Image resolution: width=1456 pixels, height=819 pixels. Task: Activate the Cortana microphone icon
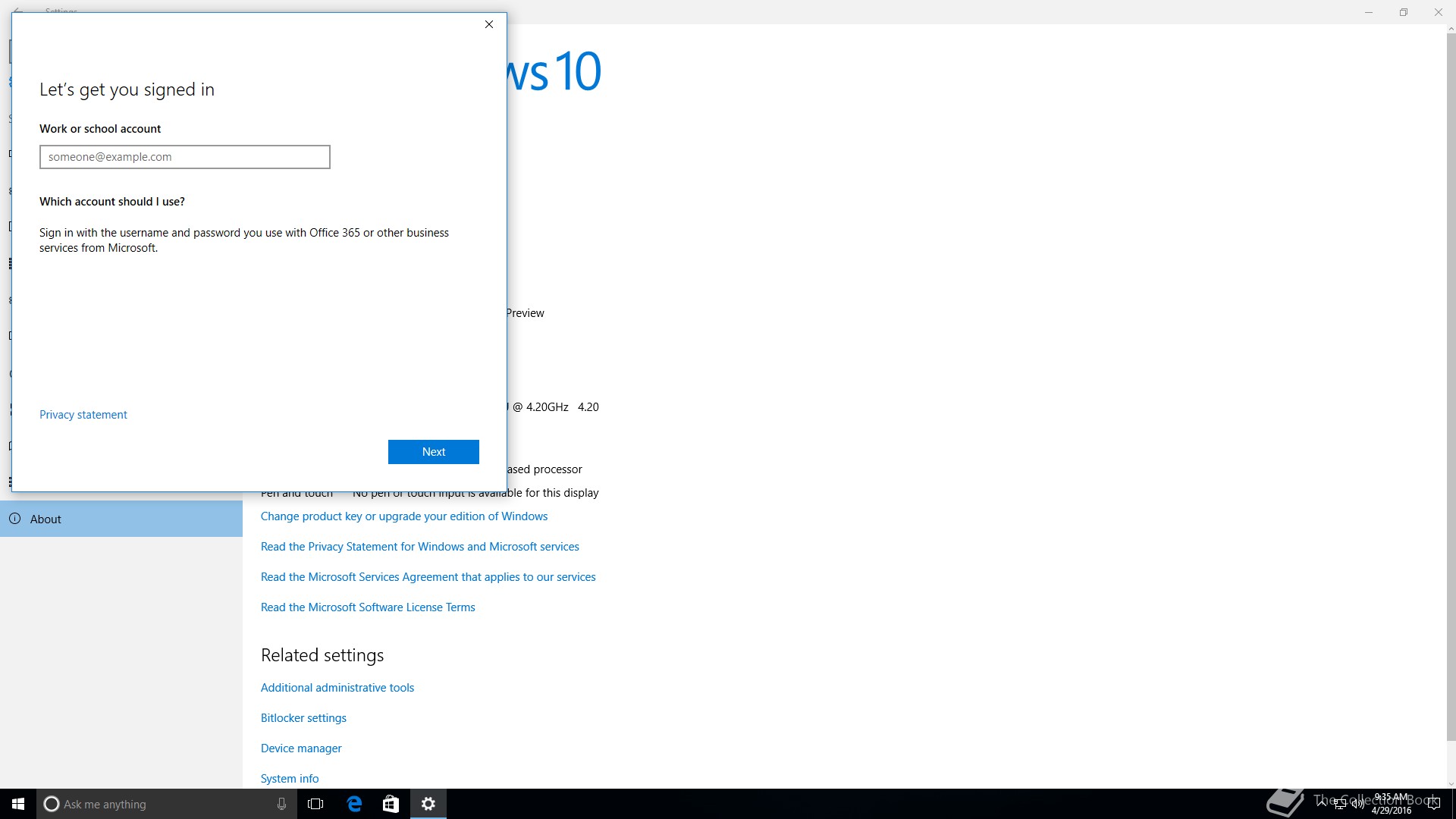281,804
